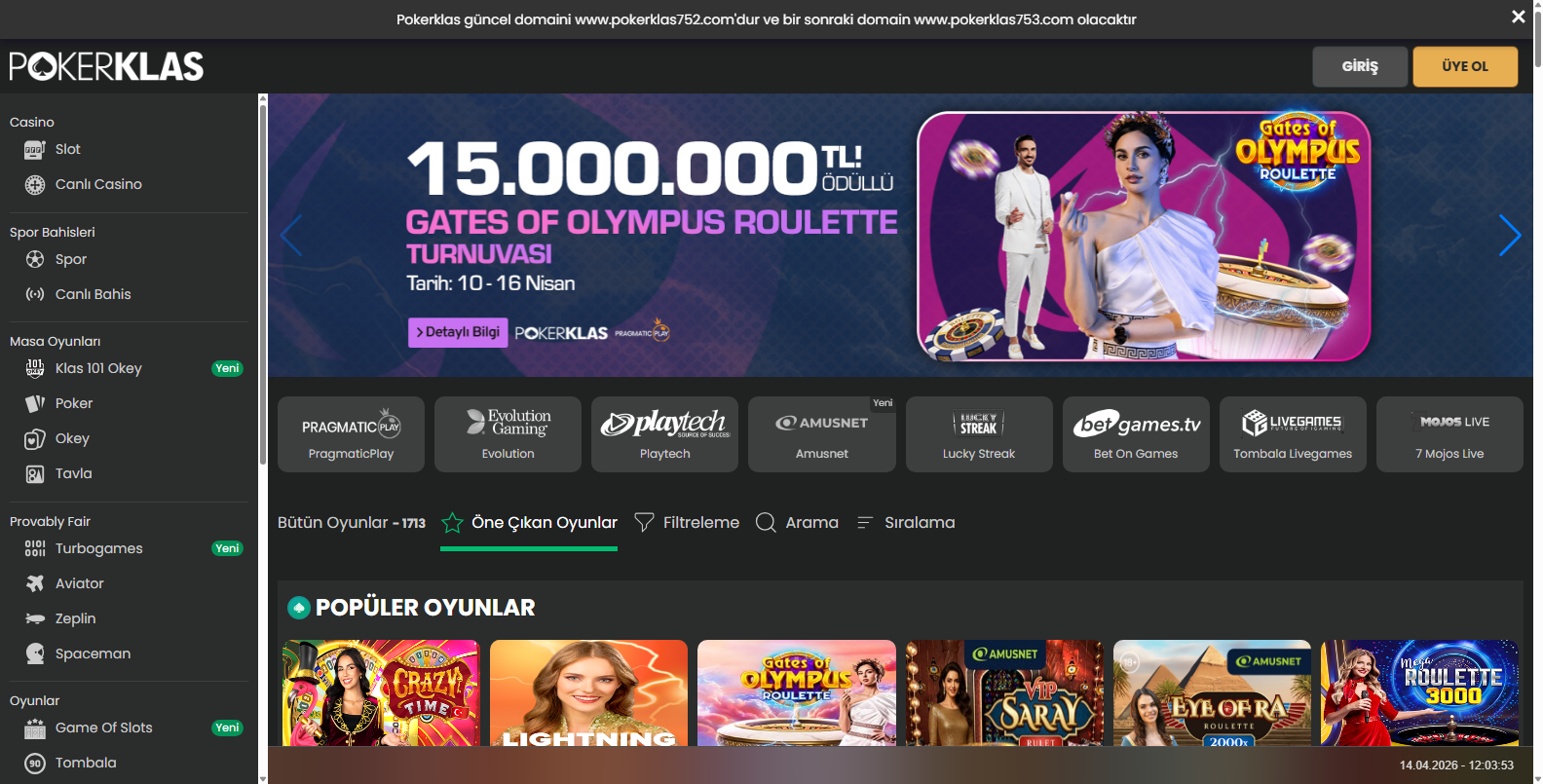Select the Lucky Streak provider tile

(979, 434)
